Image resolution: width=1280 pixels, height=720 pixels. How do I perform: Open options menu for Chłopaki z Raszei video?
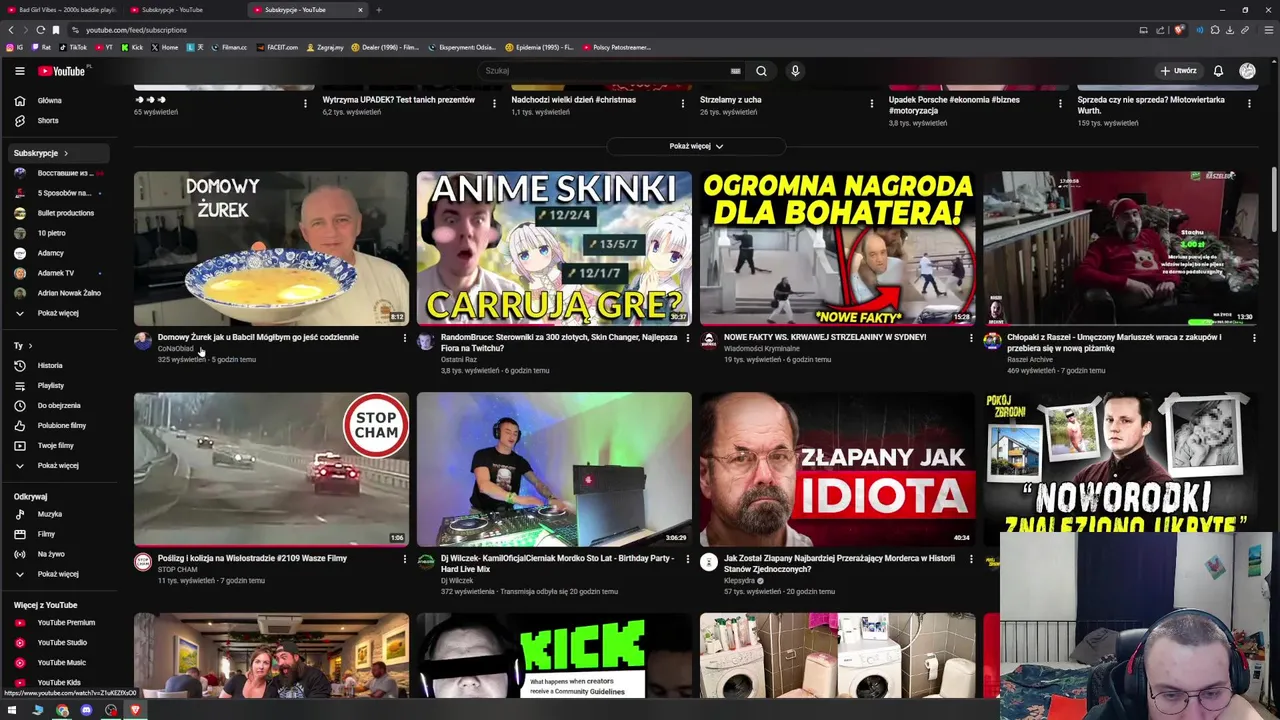pos(1254,338)
